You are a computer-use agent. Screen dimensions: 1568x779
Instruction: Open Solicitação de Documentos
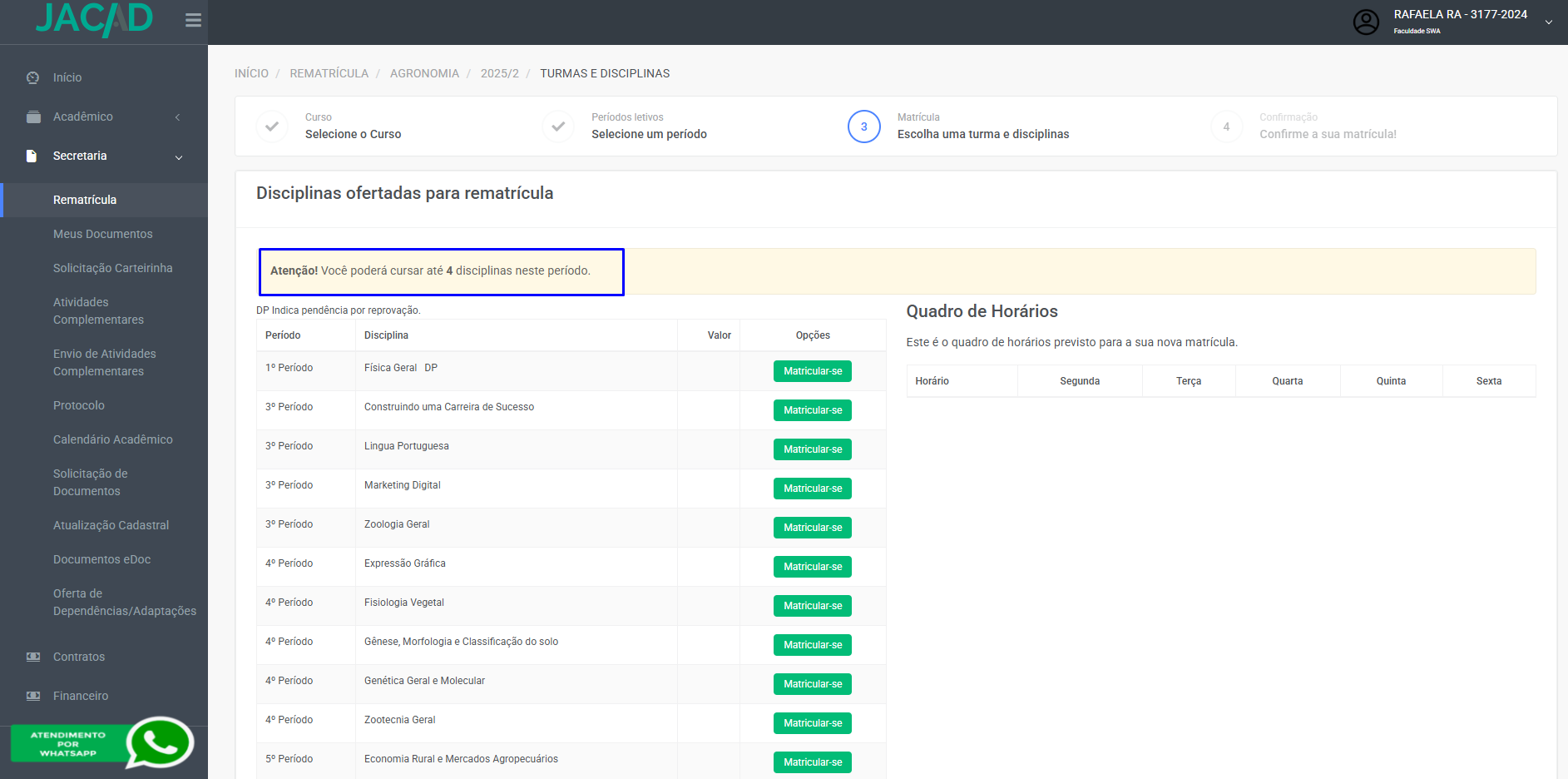[91, 482]
